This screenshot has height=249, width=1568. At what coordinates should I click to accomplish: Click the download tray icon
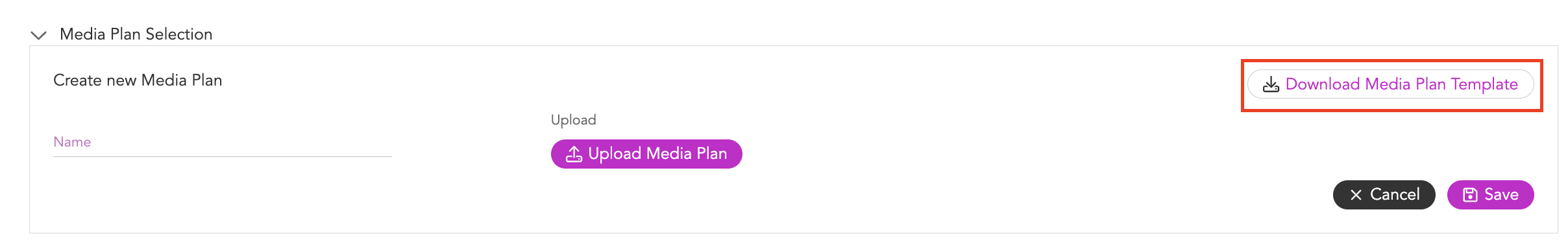click(x=1271, y=84)
